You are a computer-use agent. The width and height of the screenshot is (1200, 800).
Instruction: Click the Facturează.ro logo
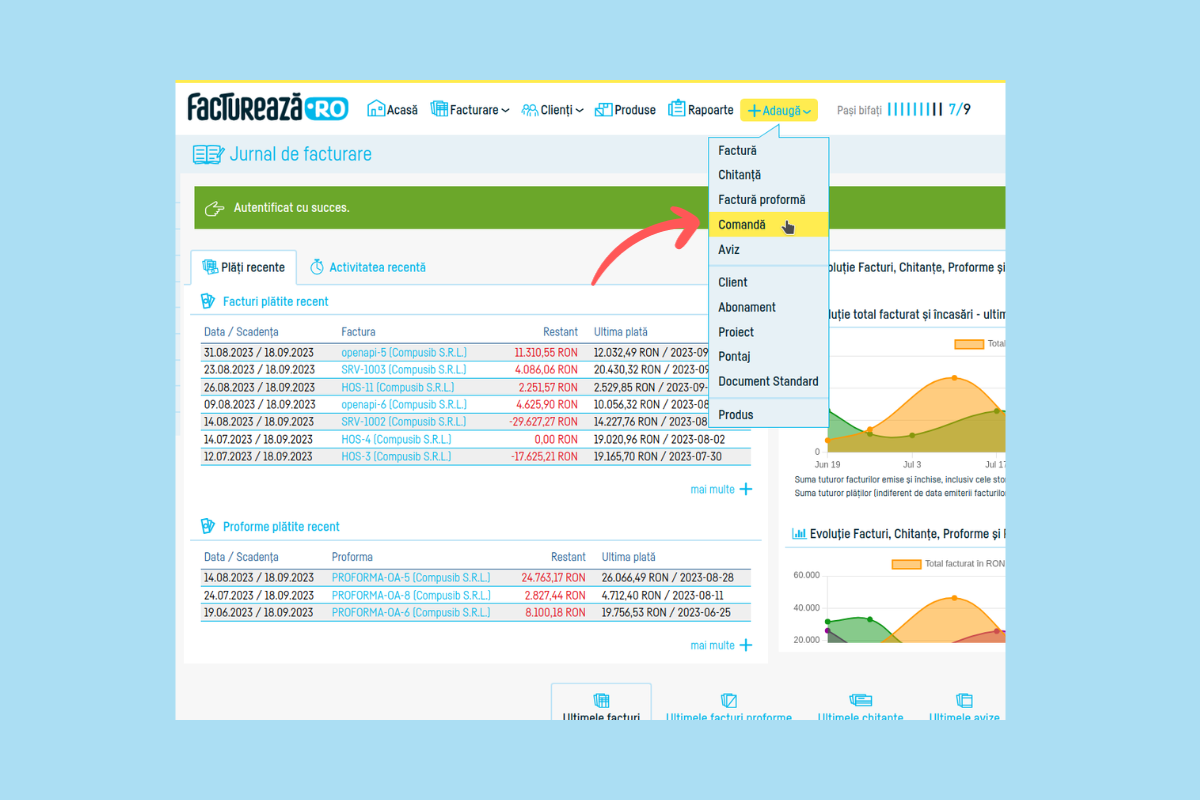pos(267,108)
